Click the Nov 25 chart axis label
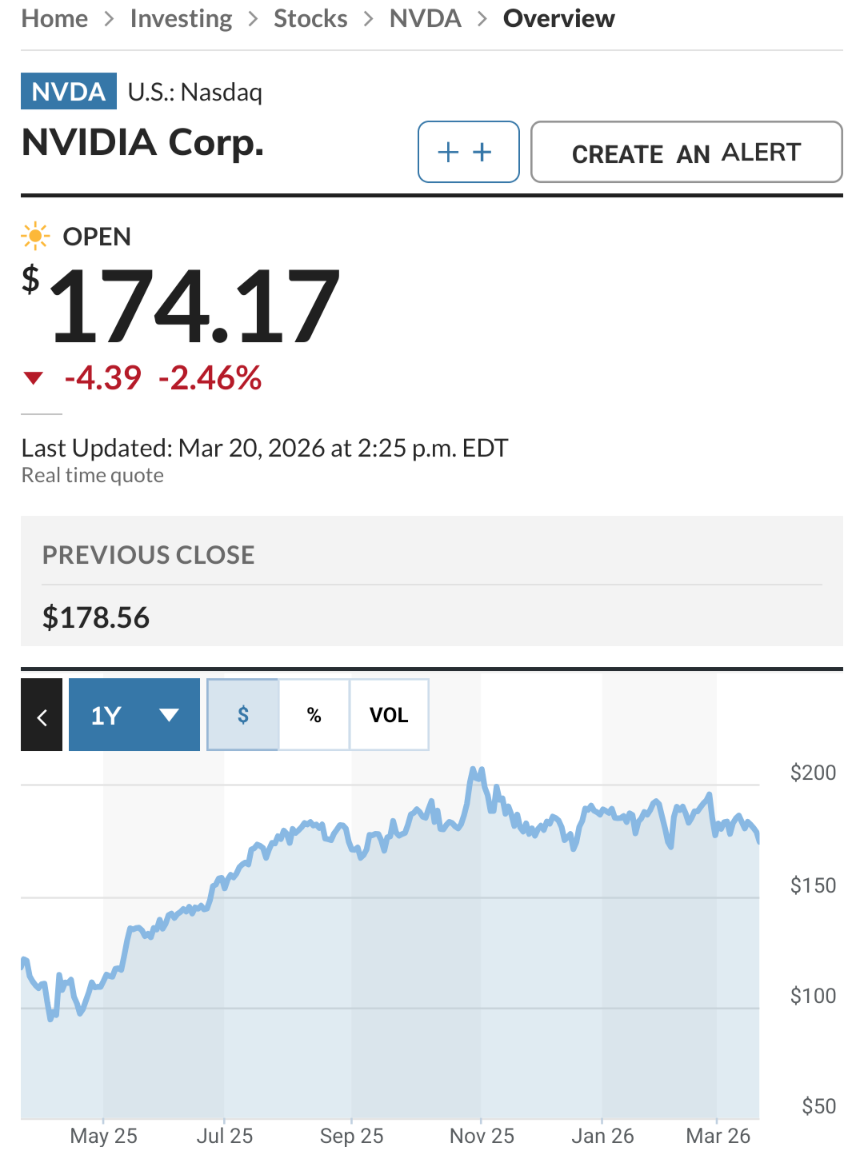864x1172 pixels. coord(481,1137)
